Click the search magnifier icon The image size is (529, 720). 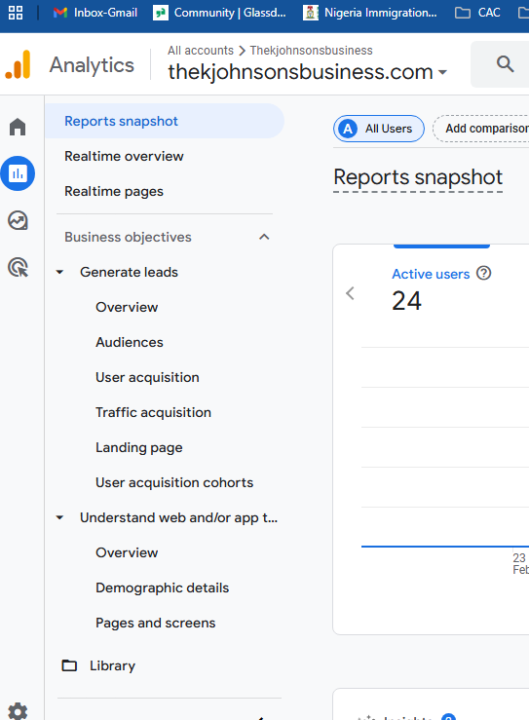tap(505, 64)
